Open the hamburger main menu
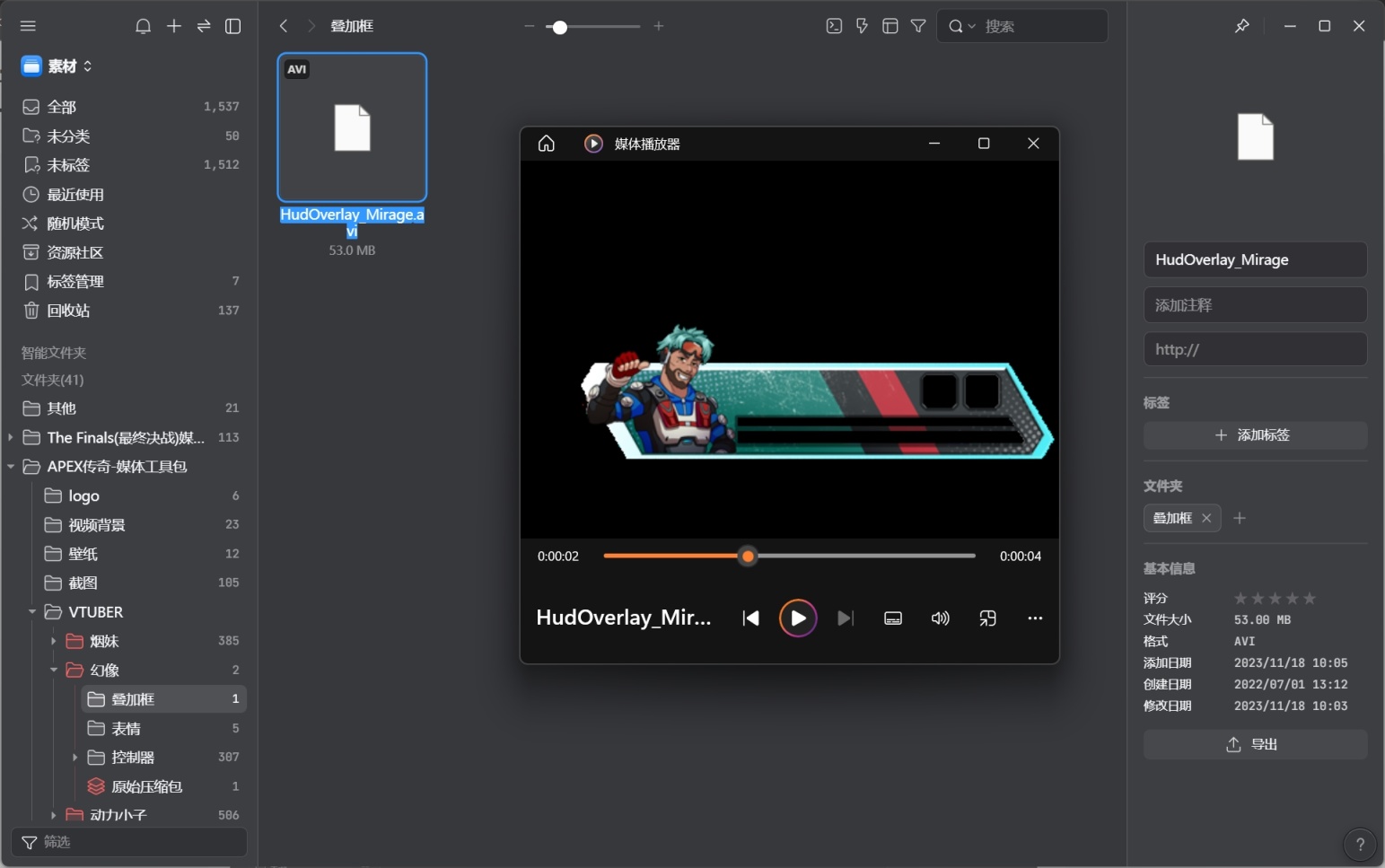1385x868 pixels. coord(28,26)
